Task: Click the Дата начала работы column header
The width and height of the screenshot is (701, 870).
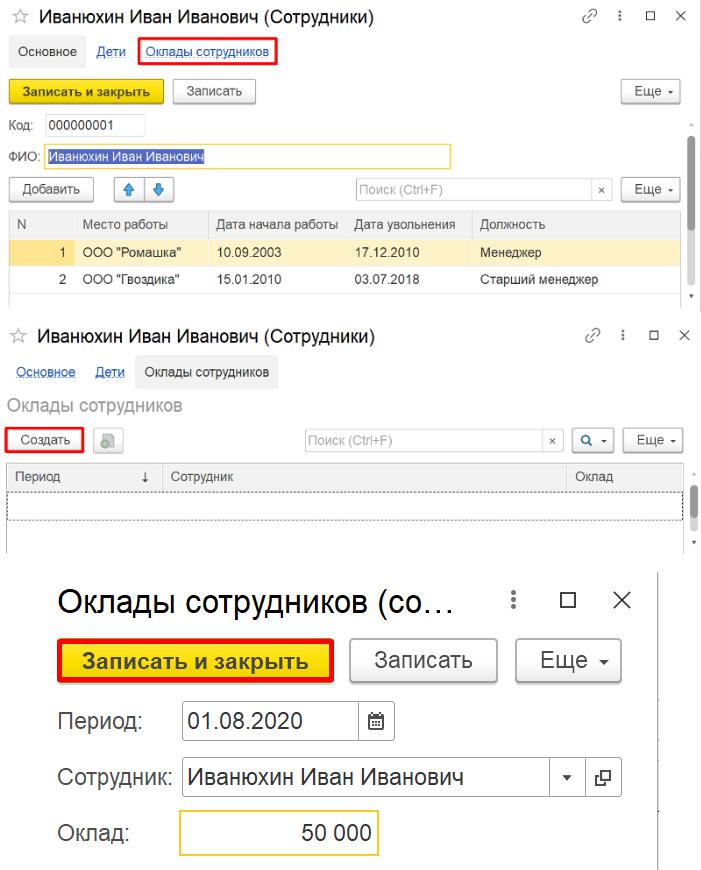Action: [x=278, y=225]
